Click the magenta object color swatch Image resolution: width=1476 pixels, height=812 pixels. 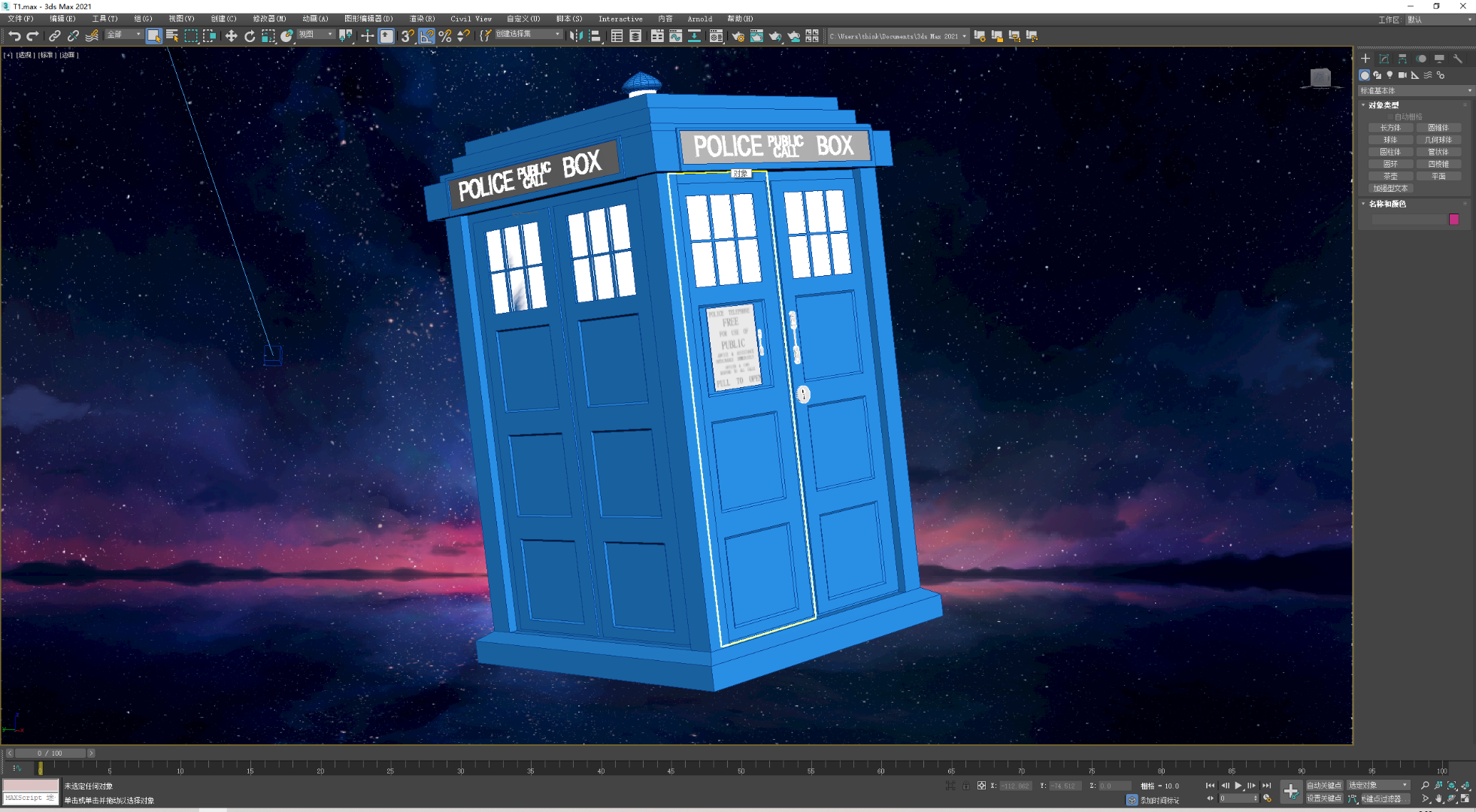tap(1453, 220)
